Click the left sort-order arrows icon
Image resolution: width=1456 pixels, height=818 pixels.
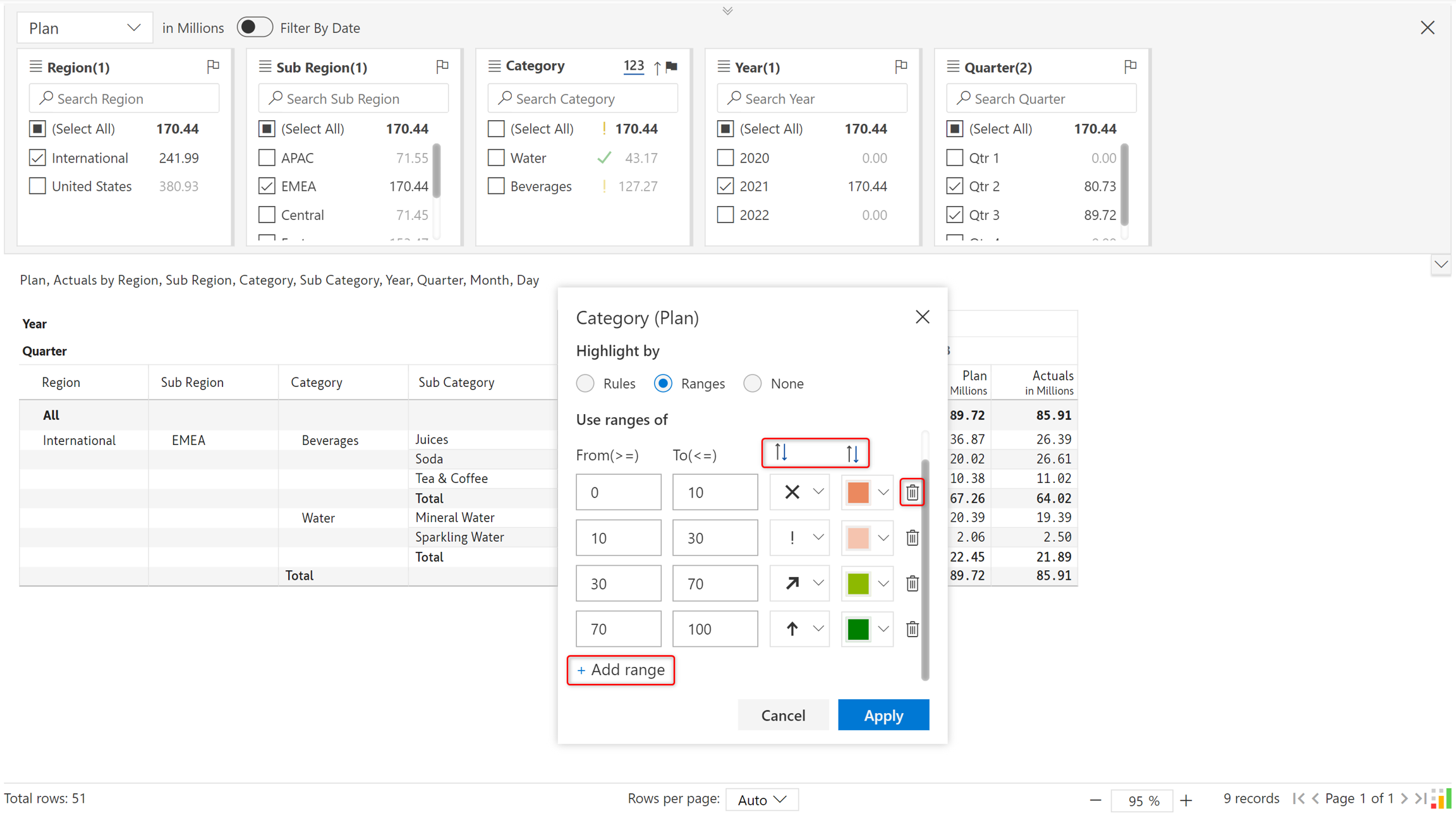coord(781,453)
